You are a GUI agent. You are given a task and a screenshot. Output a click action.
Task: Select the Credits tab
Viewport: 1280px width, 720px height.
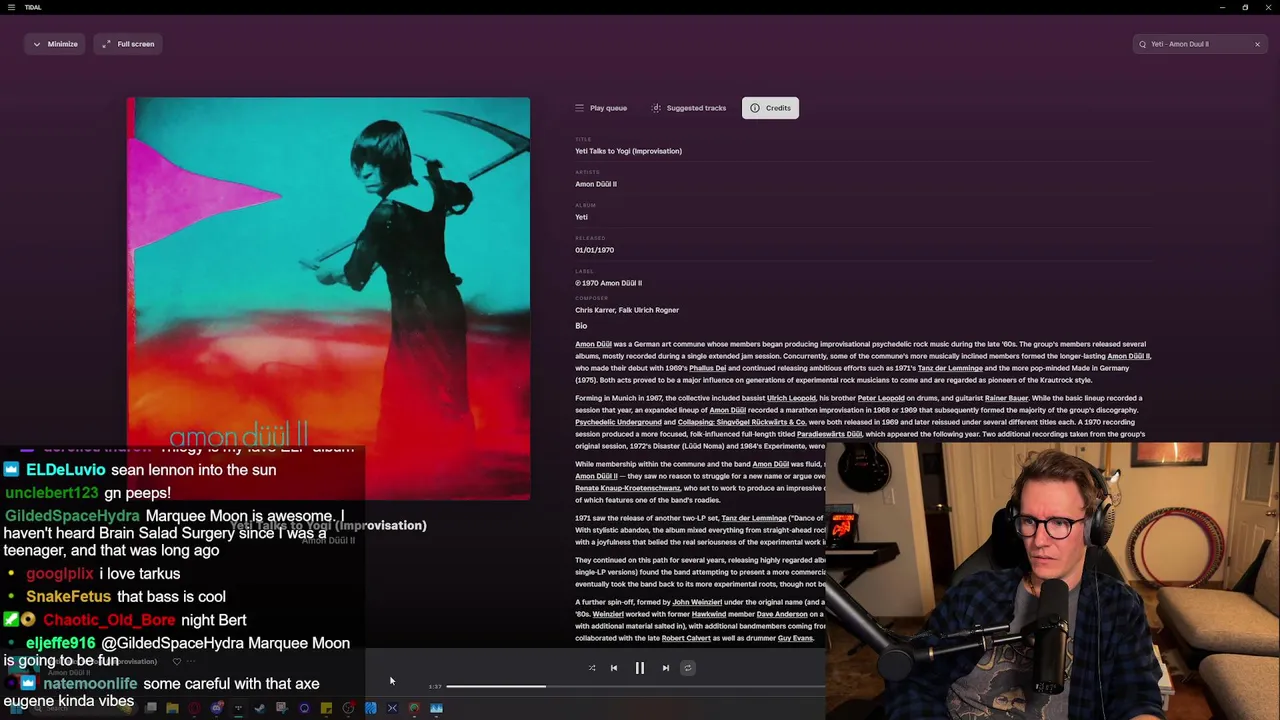point(770,108)
